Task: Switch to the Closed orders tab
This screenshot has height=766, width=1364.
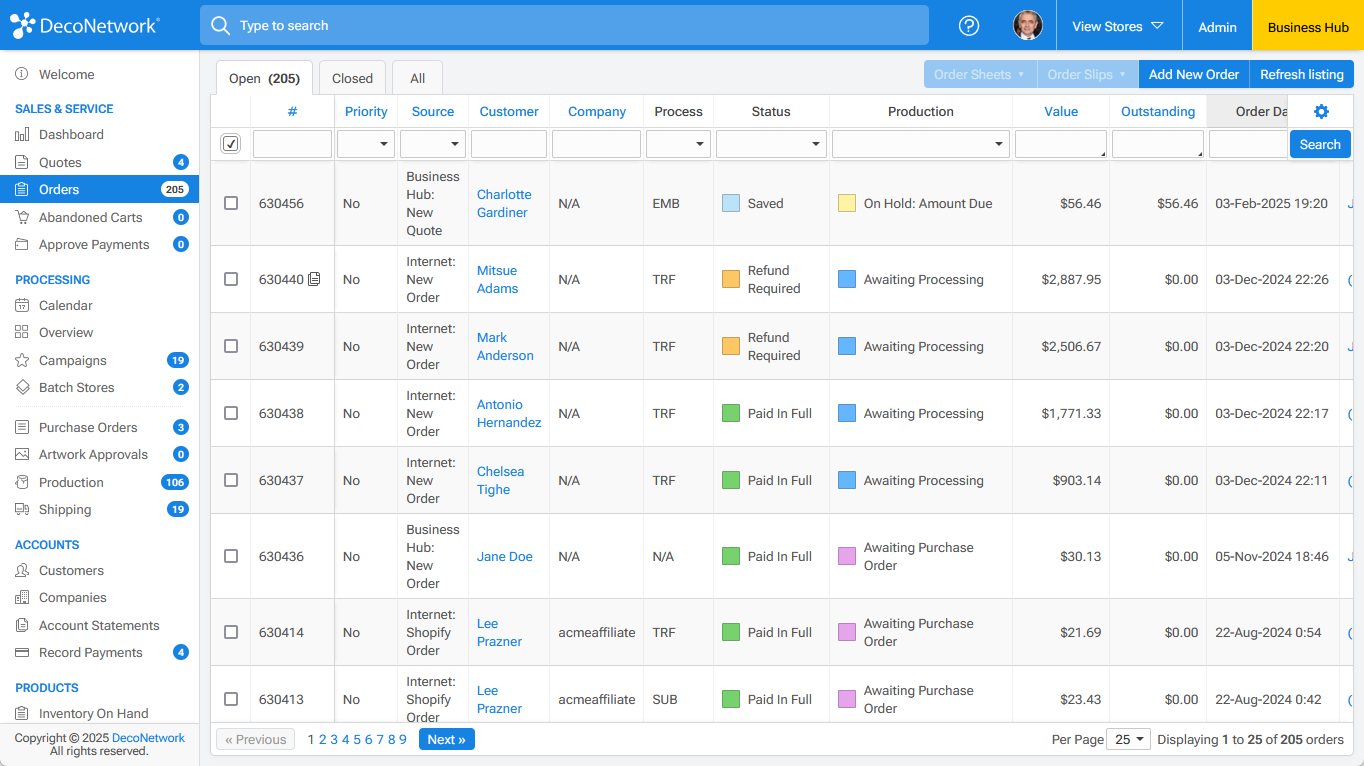Action: pyautogui.click(x=352, y=78)
